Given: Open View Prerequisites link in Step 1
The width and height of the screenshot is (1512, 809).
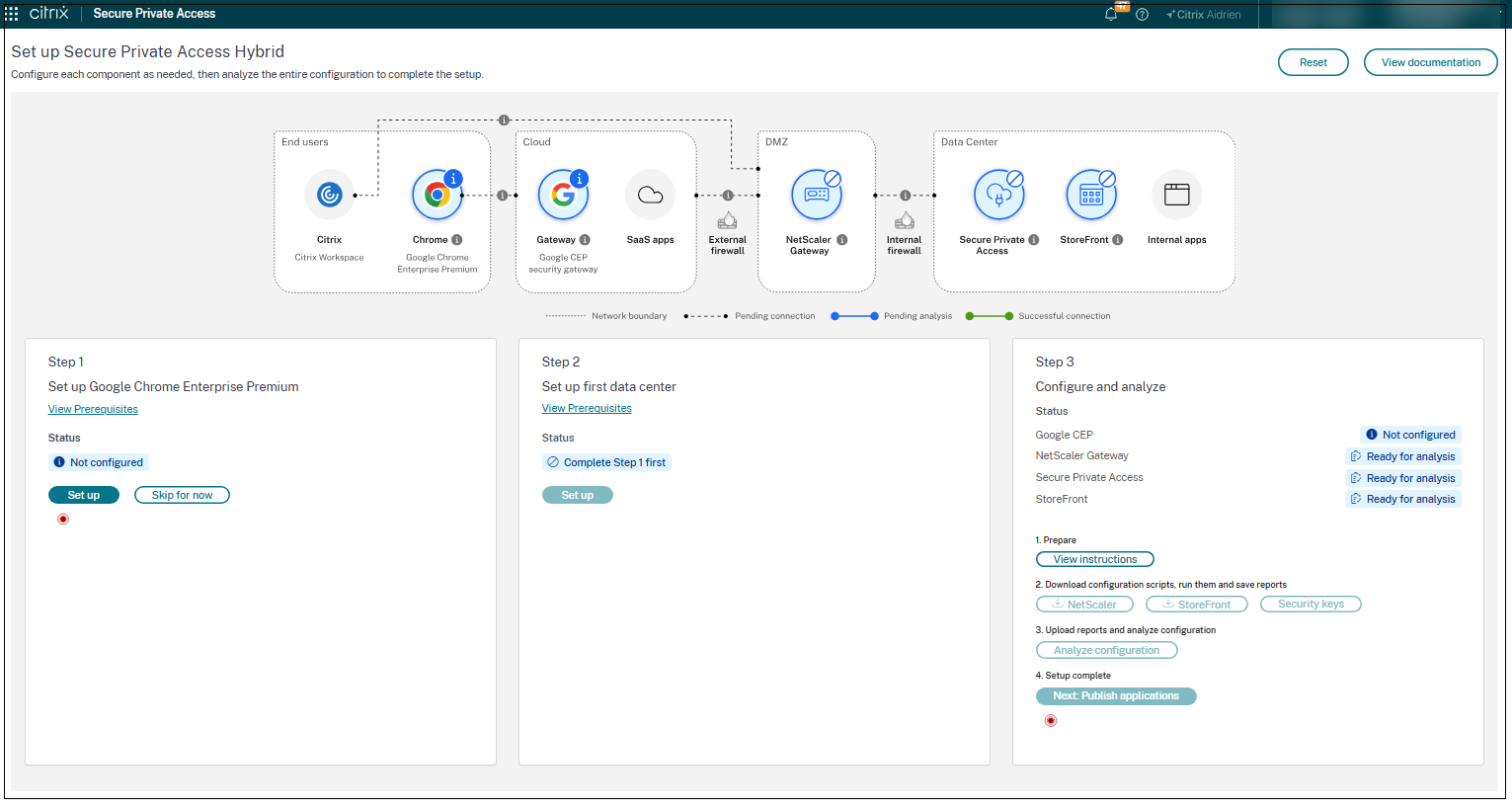Looking at the screenshot, I should 93,409.
